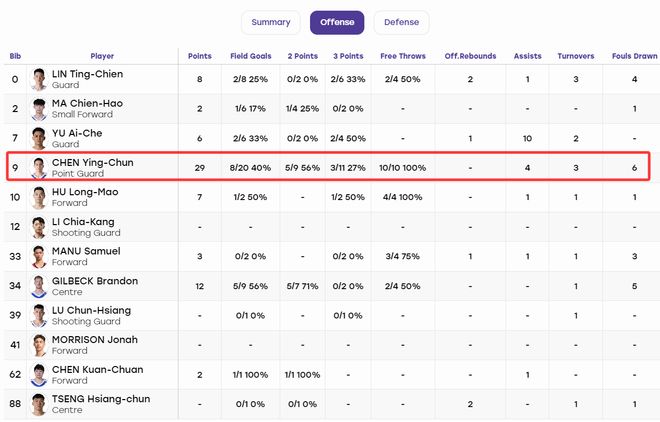This screenshot has height=422, width=660.
Task: Click TSENG Hsiang-chun's avatar
Action: (x=39, y=404)
